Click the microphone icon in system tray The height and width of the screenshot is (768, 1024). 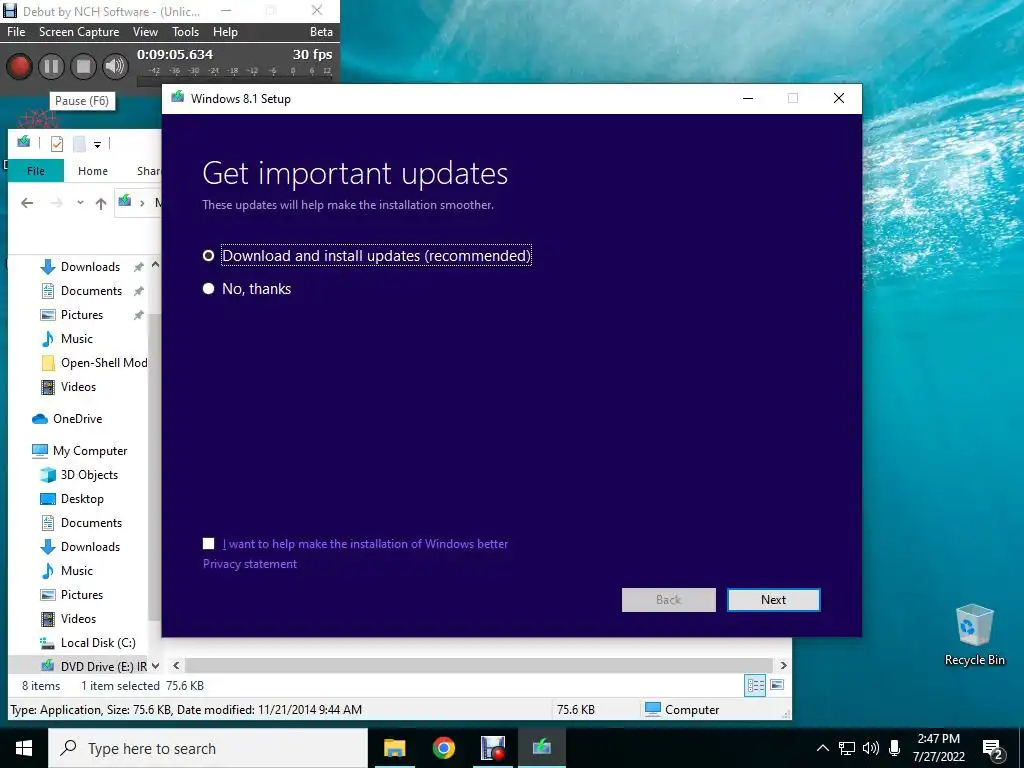tap(895, 748)
